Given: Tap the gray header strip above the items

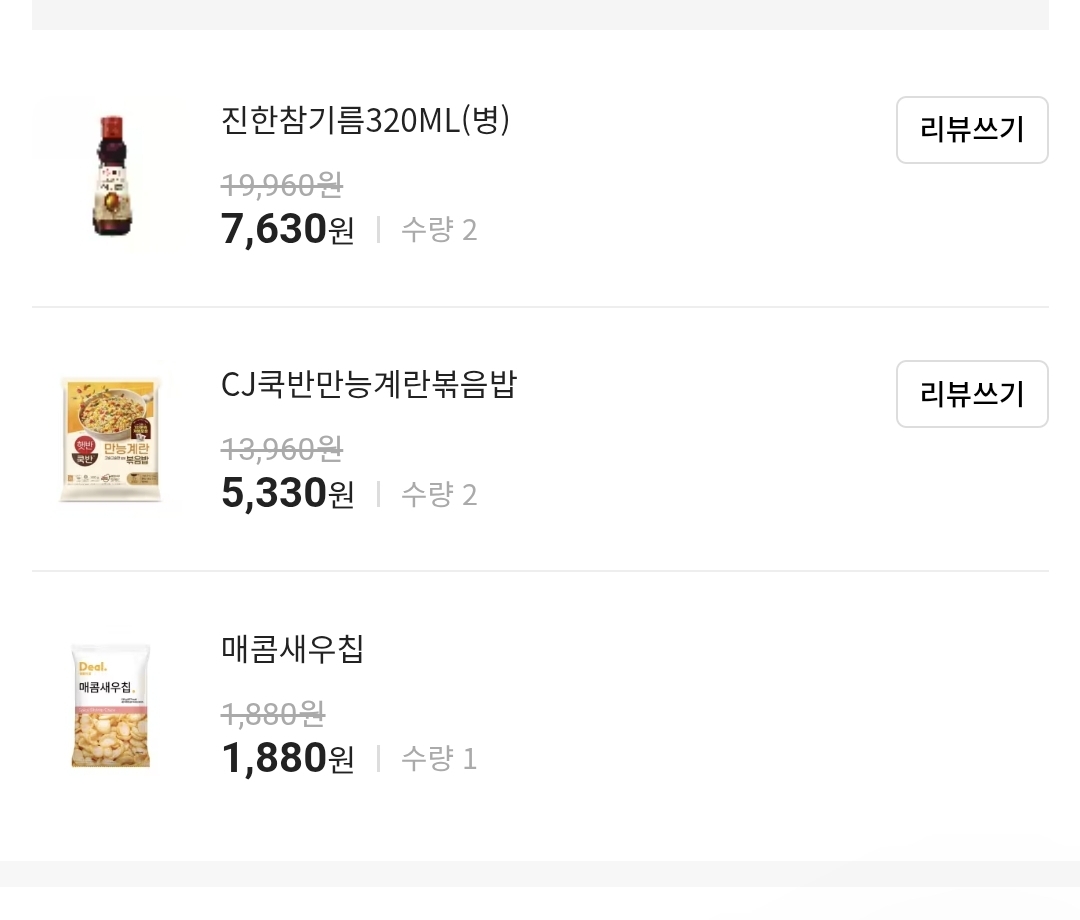Looking at the screenshot, I should tap(540, 14).
